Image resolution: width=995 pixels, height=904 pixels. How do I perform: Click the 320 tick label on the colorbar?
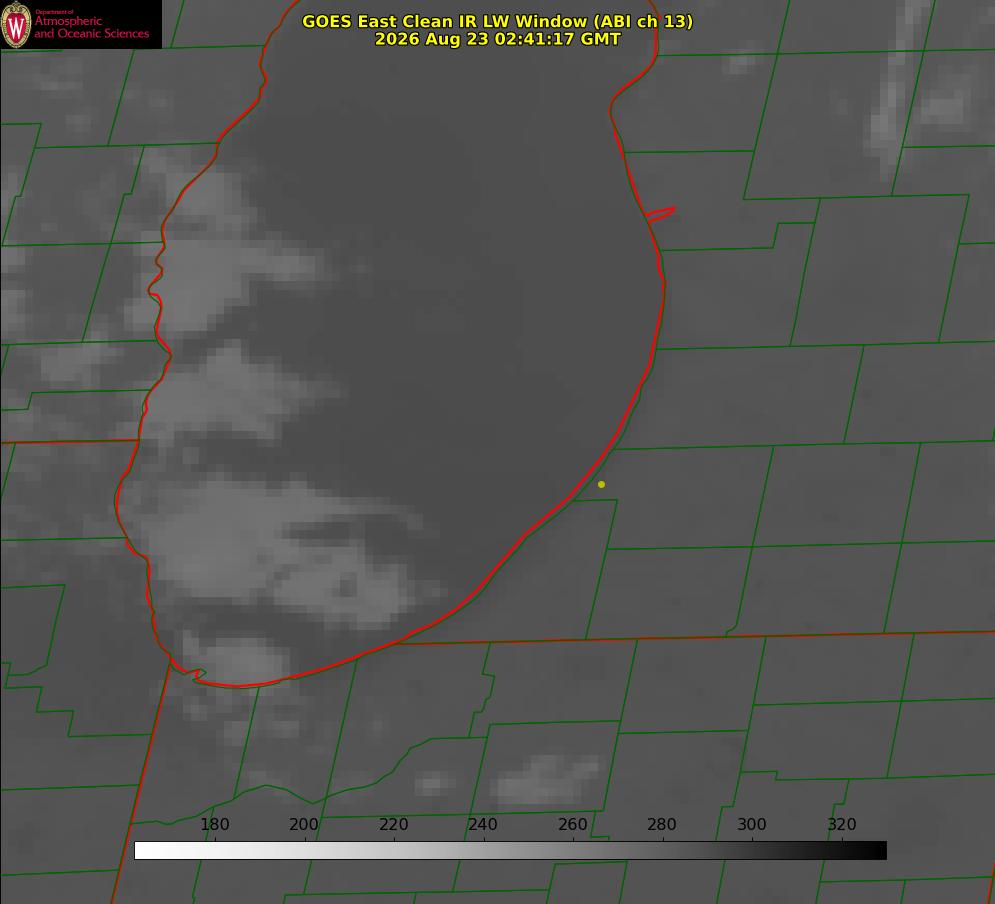point(842,824)
